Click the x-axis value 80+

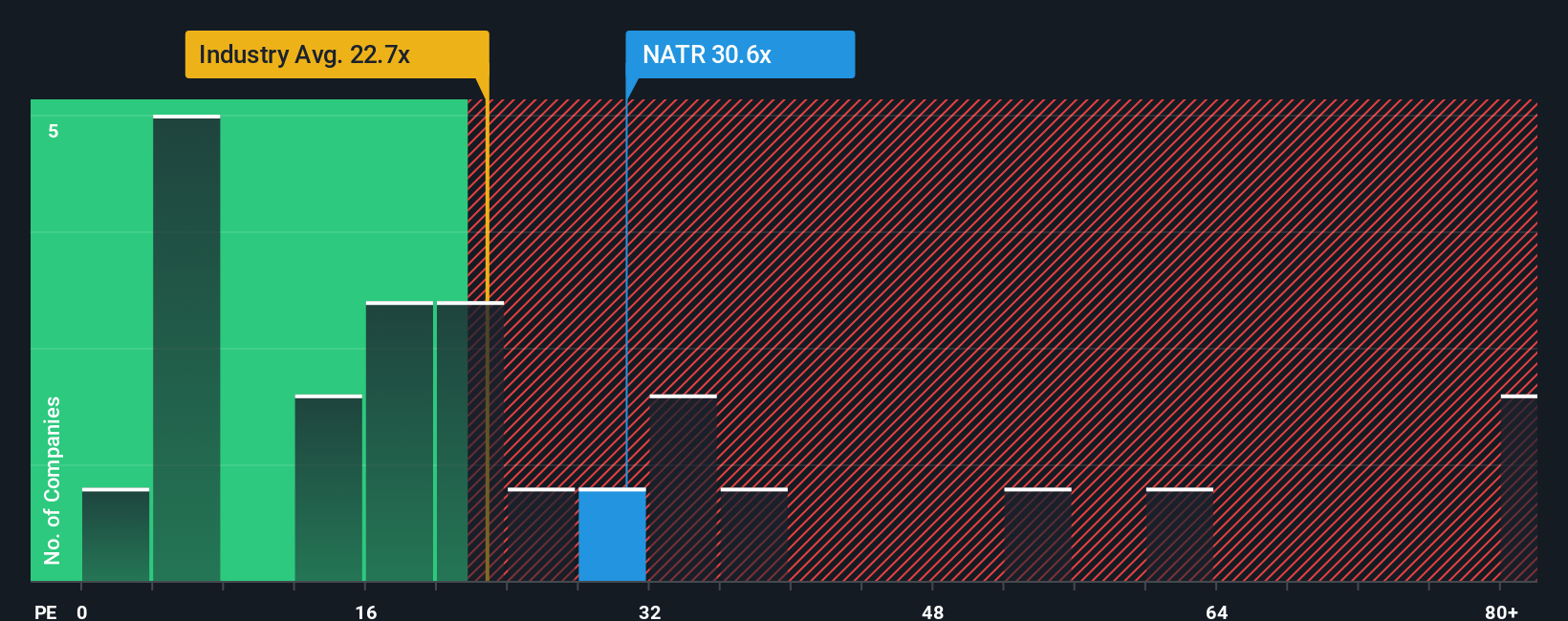1501,611
